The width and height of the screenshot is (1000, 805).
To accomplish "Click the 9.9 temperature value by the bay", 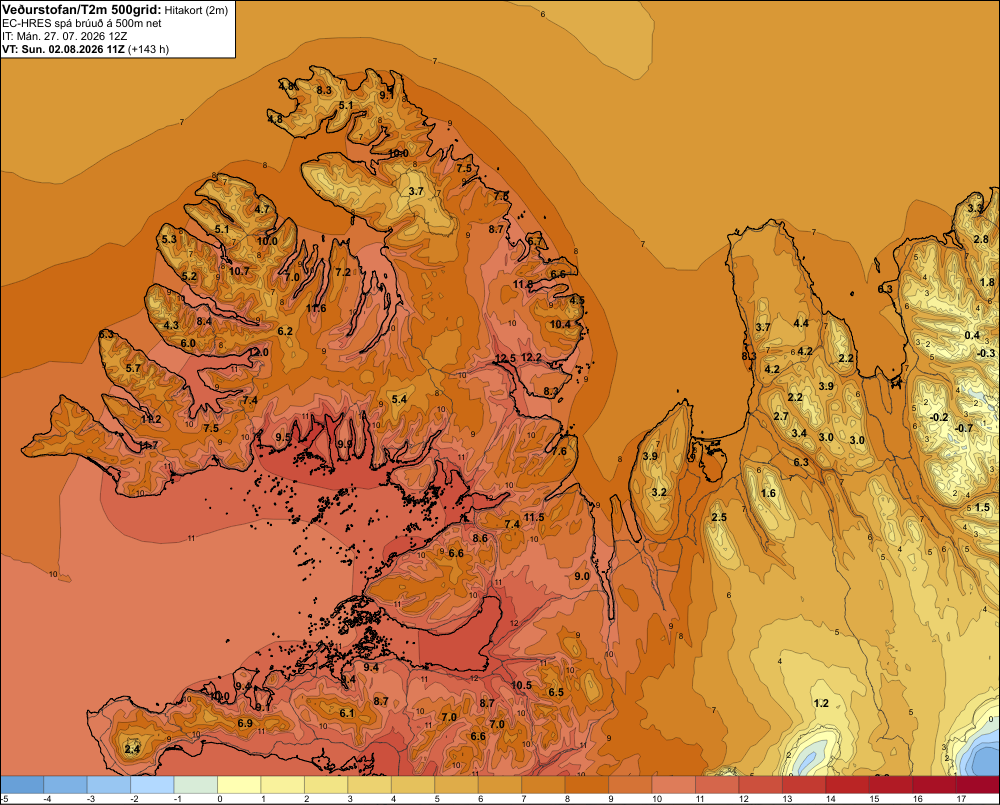I will click(344, 444).
